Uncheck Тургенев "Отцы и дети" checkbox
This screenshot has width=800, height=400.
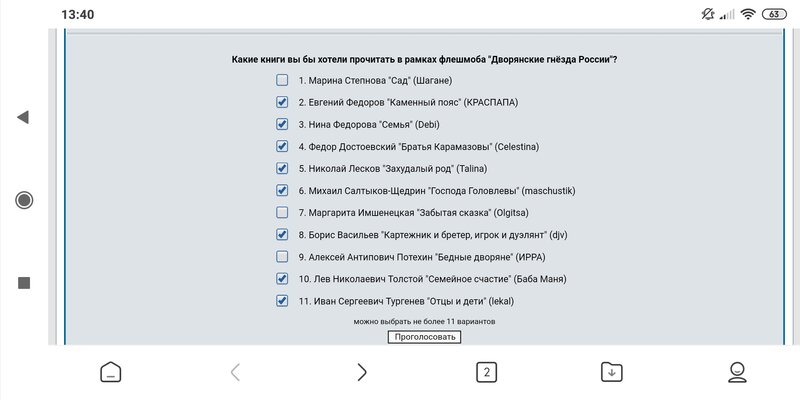click(282, 301)
